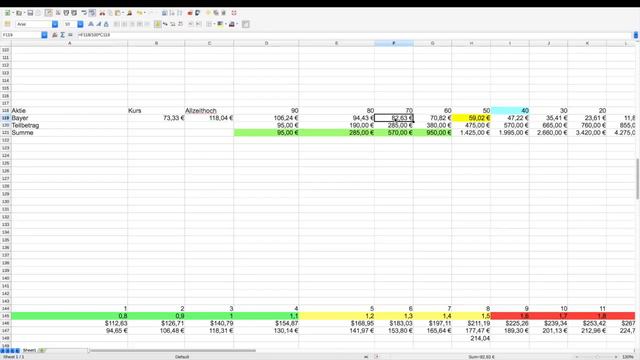The image size is (640, 360).
Task: Apply bold formatting
Action: (x=91, y=24)
